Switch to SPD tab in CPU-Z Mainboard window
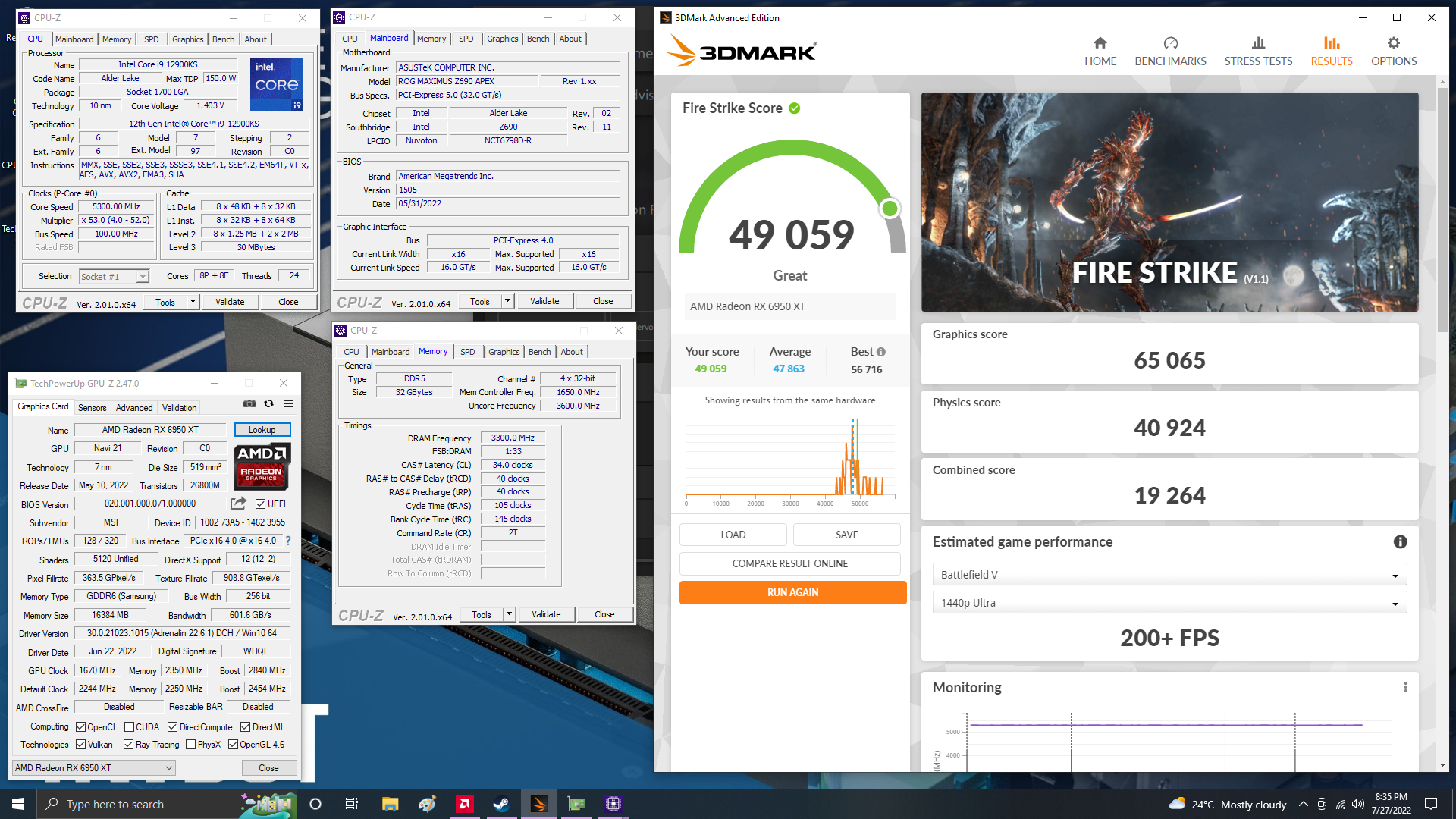This screenshot has width=1456, height=819. point(466,39)
